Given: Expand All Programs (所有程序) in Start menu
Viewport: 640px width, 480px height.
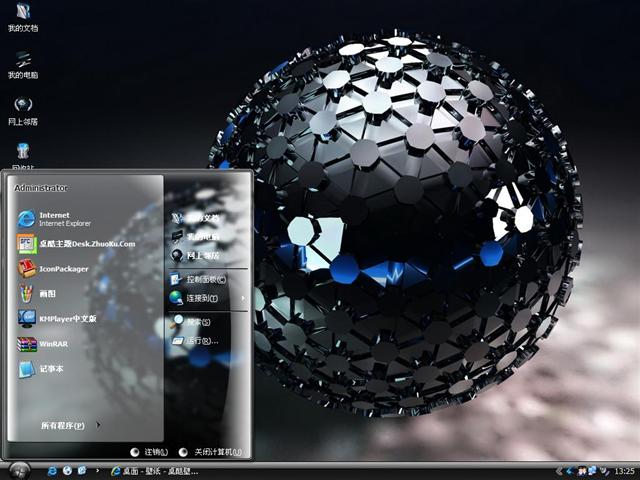Looking at the screenshot, I should [x=70, y=425].
